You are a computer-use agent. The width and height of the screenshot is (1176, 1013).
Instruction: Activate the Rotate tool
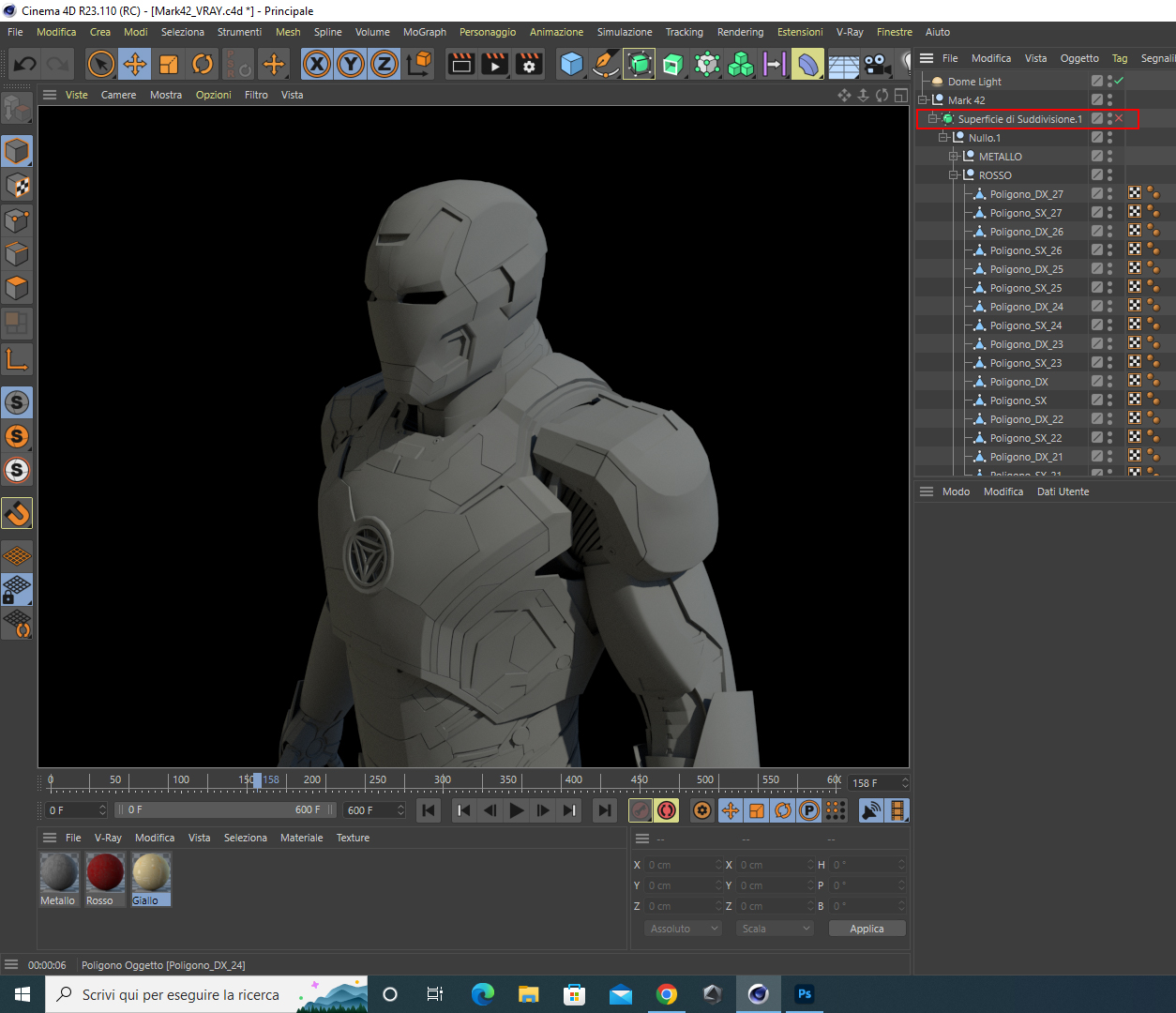[x=203, y=65]
